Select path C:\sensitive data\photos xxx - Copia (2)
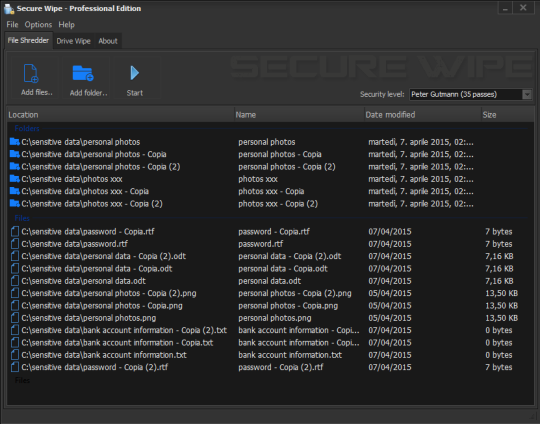This screenshot has height=424, width=540. [x=92, y=204]
